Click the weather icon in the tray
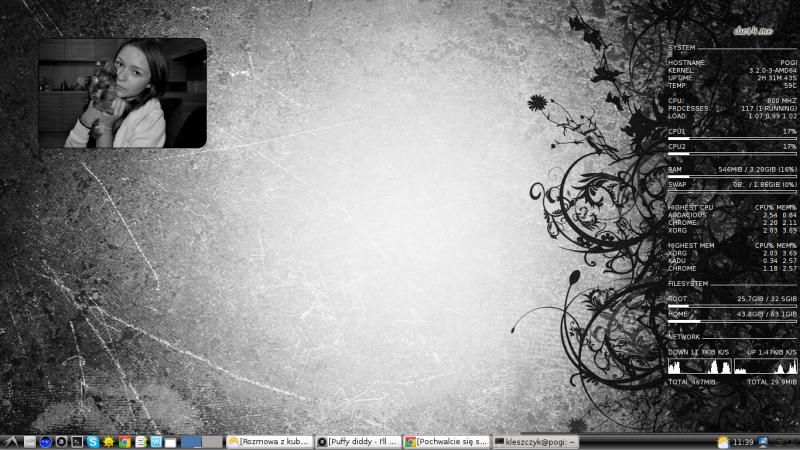 [x=723, y=441]
